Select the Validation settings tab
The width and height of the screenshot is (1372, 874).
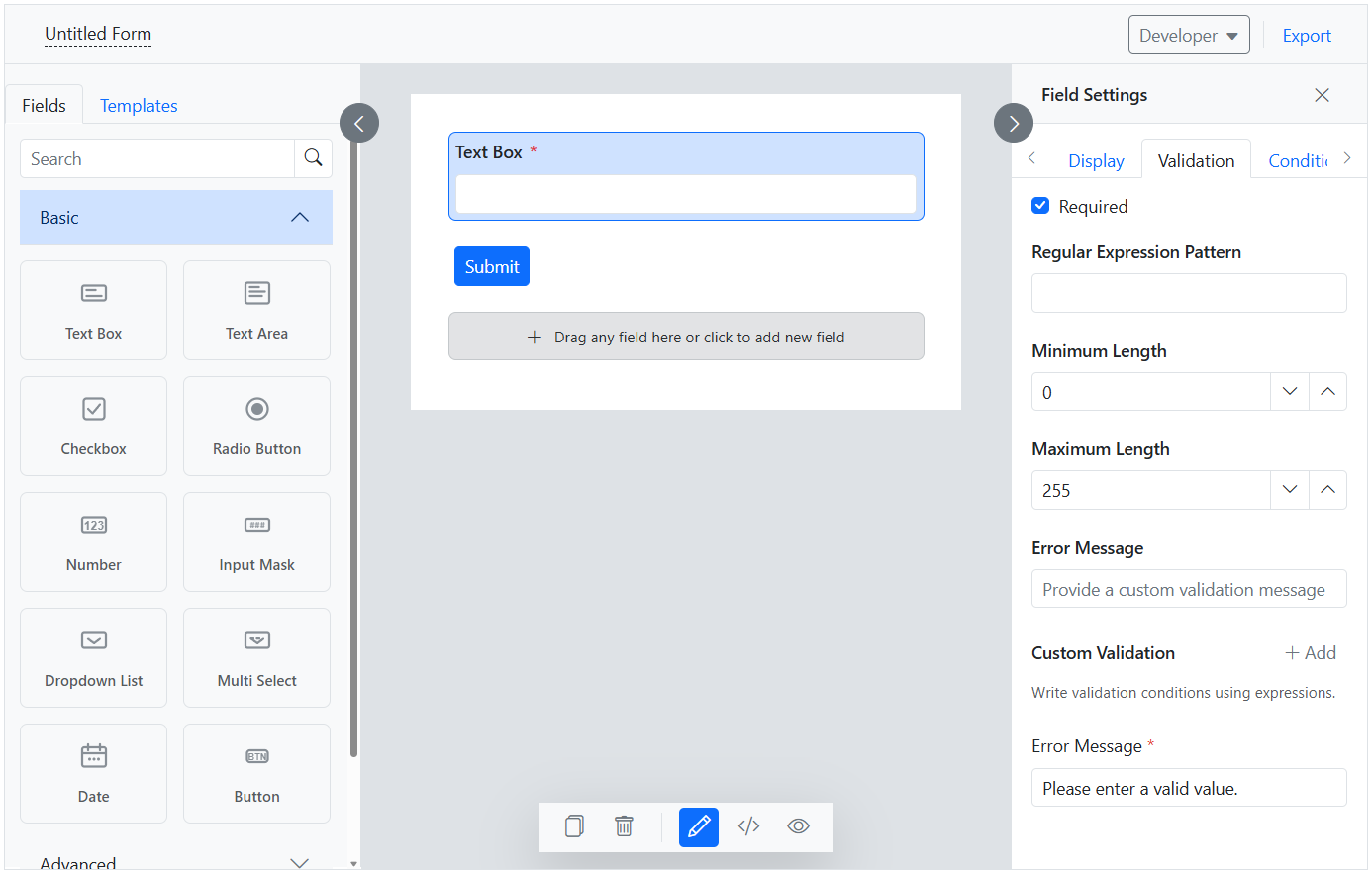(x=1196, y=160)
